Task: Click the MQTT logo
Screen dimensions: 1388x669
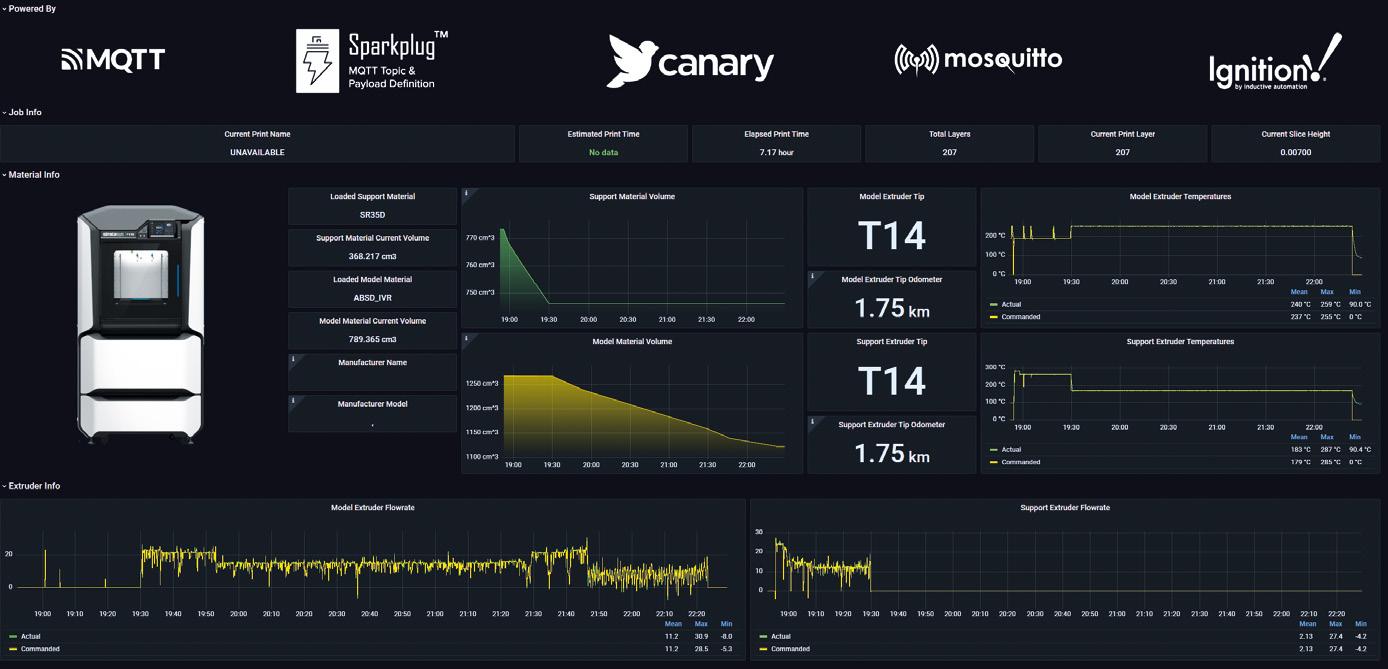Action: tap(113, 60)
